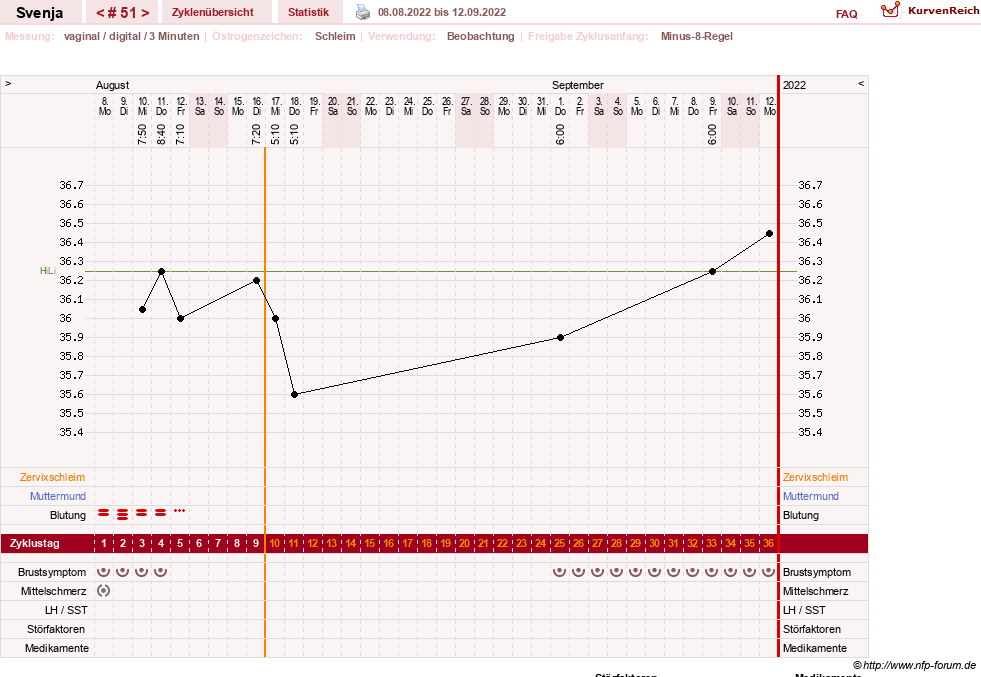This screenshot has height=677, width=981.
Task: Click temperature point on August 12
Action: 181,318
